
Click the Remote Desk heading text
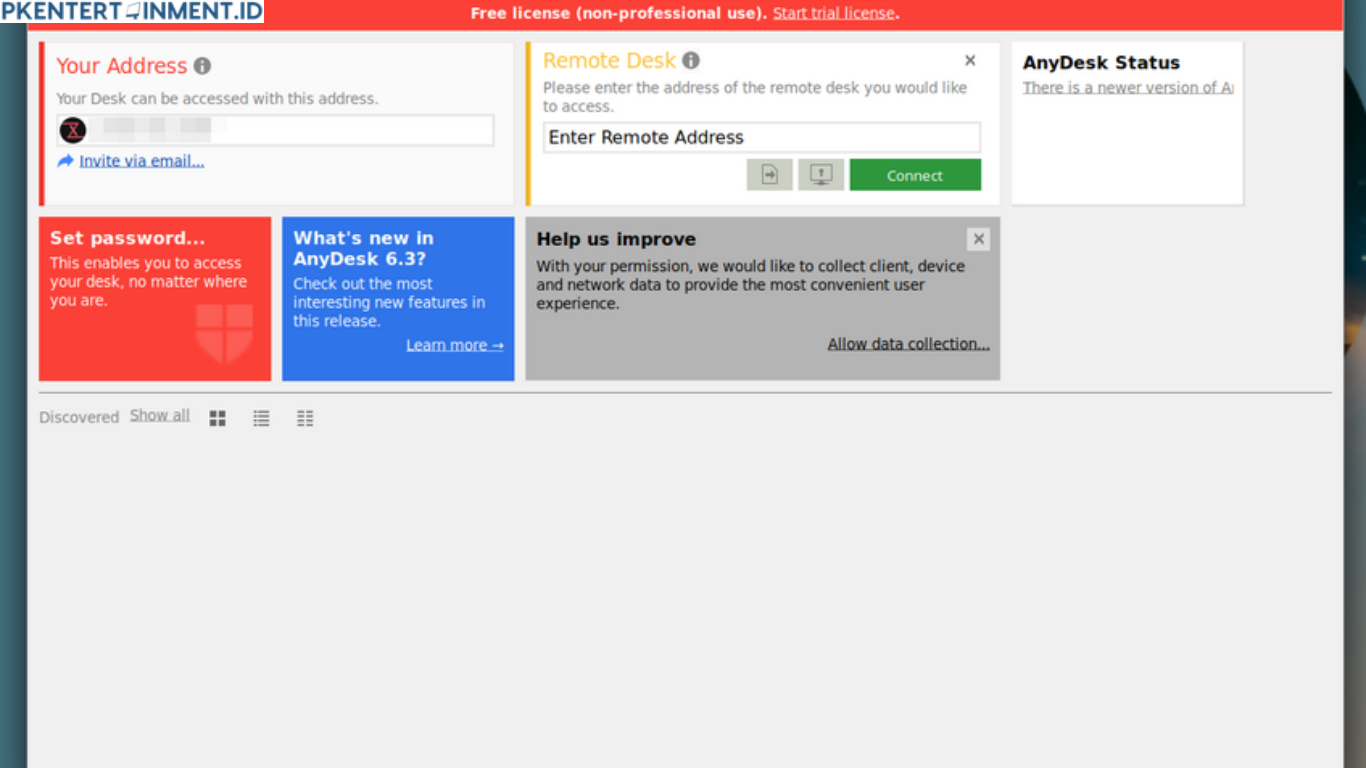(610, 61)
